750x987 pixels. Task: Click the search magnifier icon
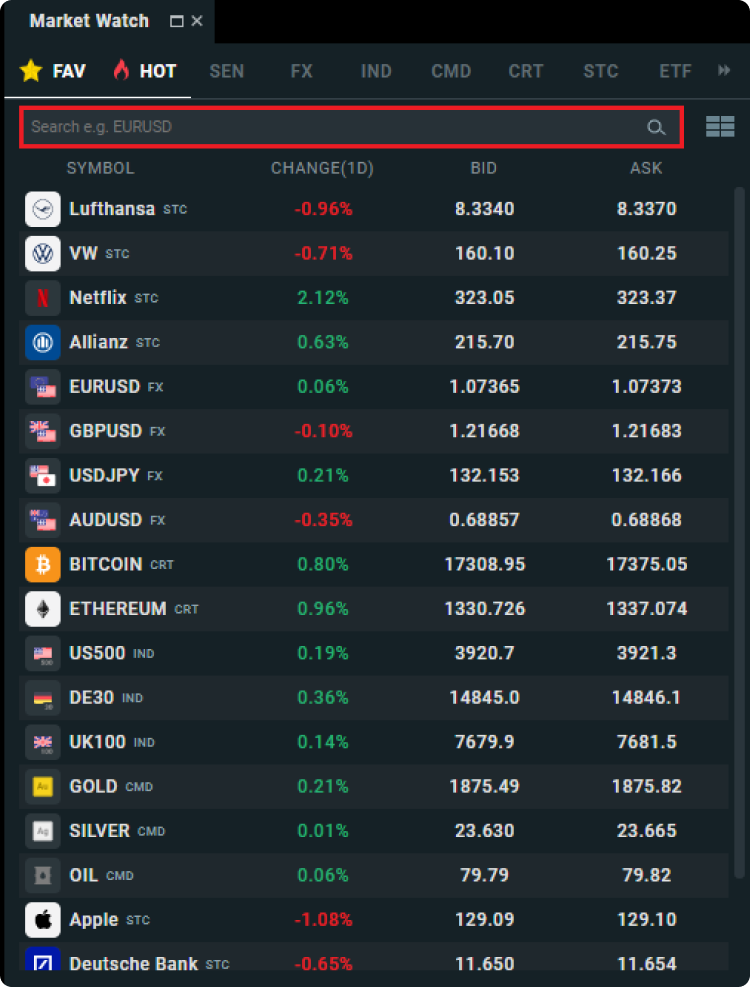(x=656, y=127)
